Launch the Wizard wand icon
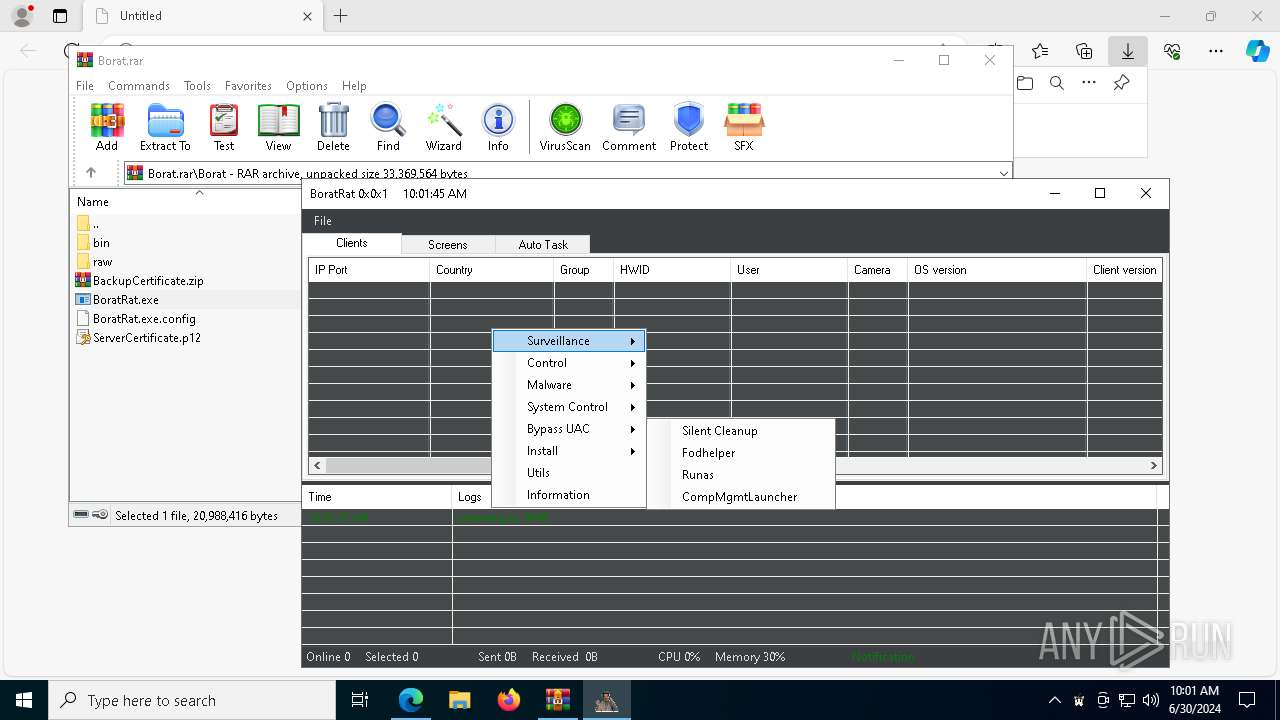 click(x=443, y=127)
